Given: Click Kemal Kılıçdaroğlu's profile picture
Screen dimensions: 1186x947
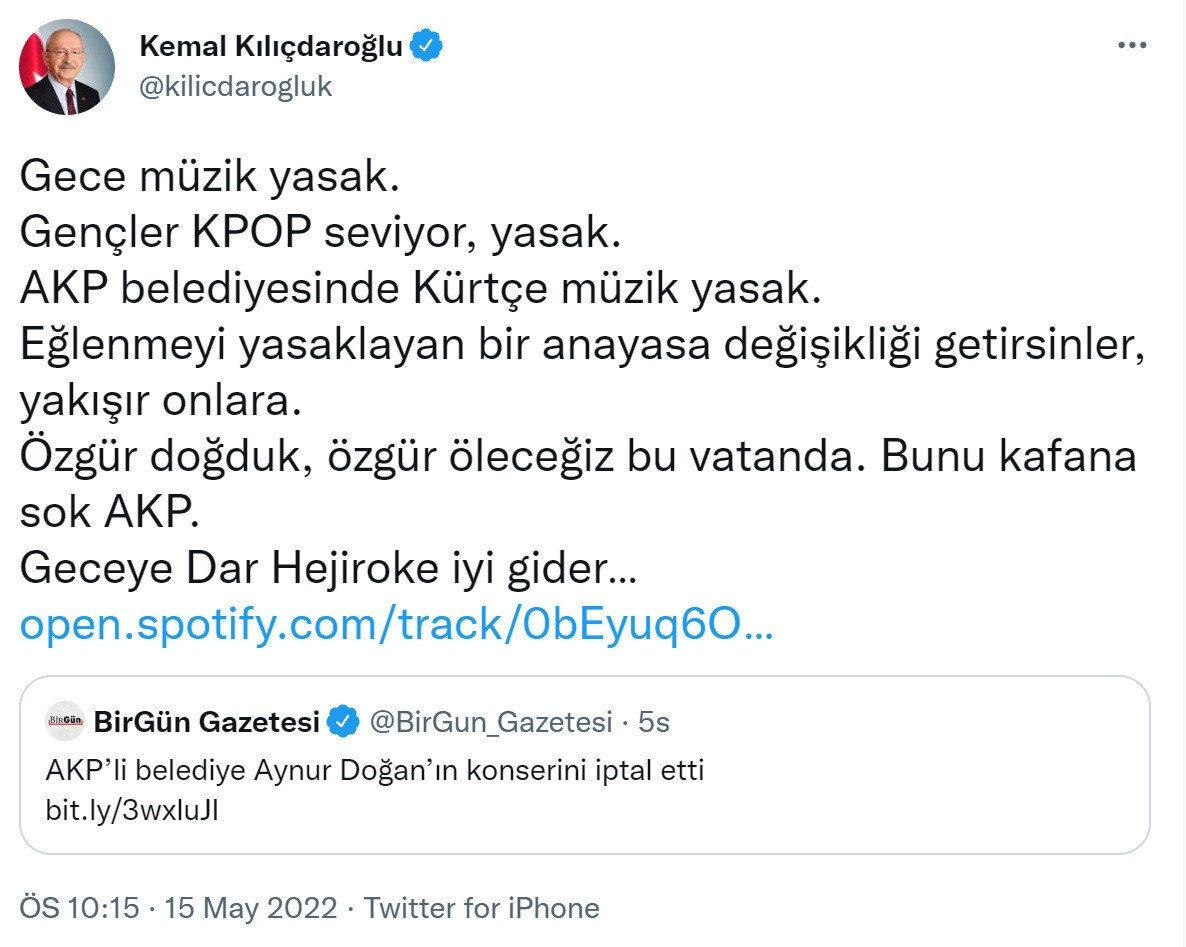Looking at the screenshot, I should click(66, 62).
